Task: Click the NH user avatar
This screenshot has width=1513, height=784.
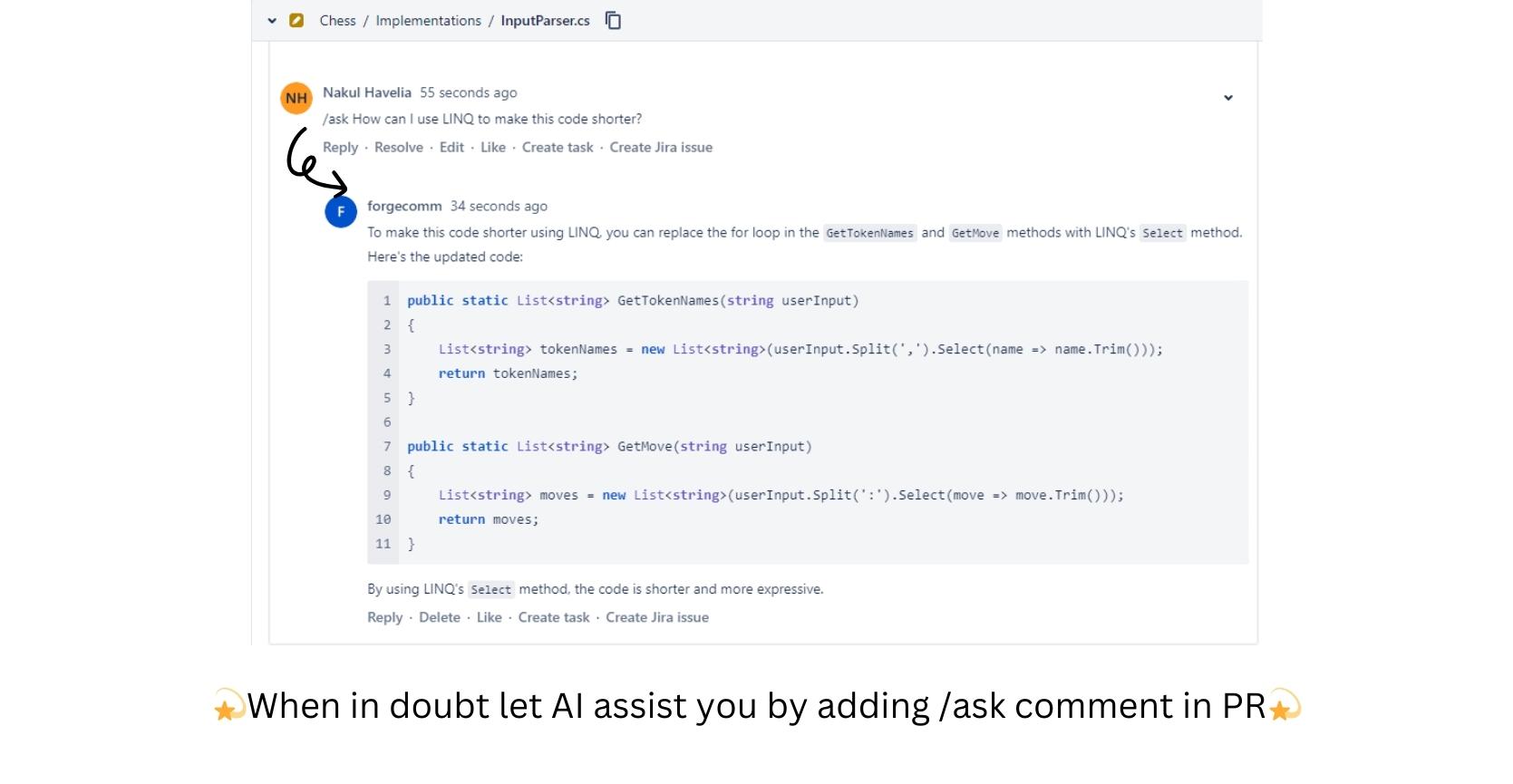Action: tap(296, 98)
